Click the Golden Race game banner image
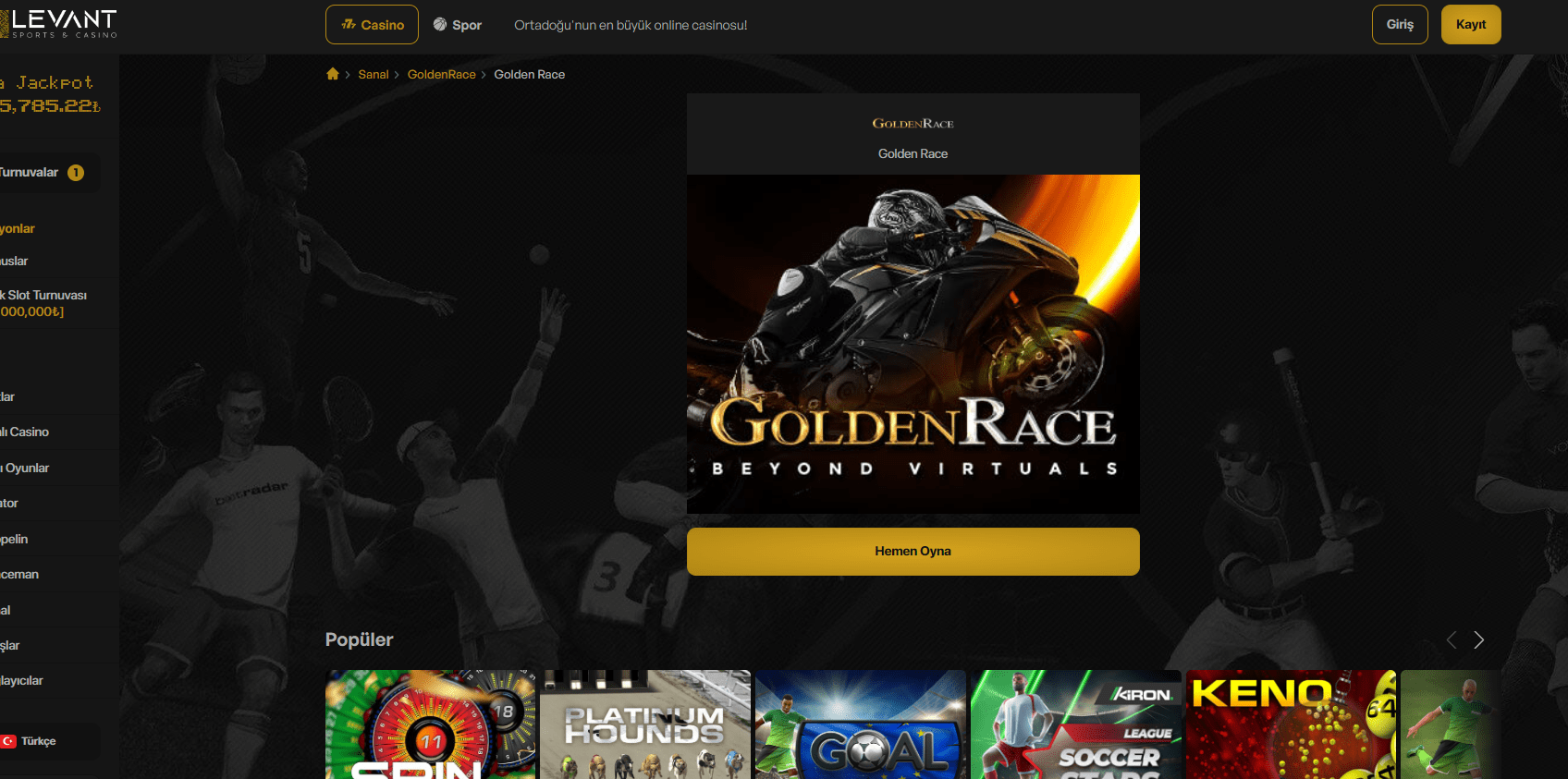Image resolution: width=1568 pixels, height=779 pixels. coord(913,344)
